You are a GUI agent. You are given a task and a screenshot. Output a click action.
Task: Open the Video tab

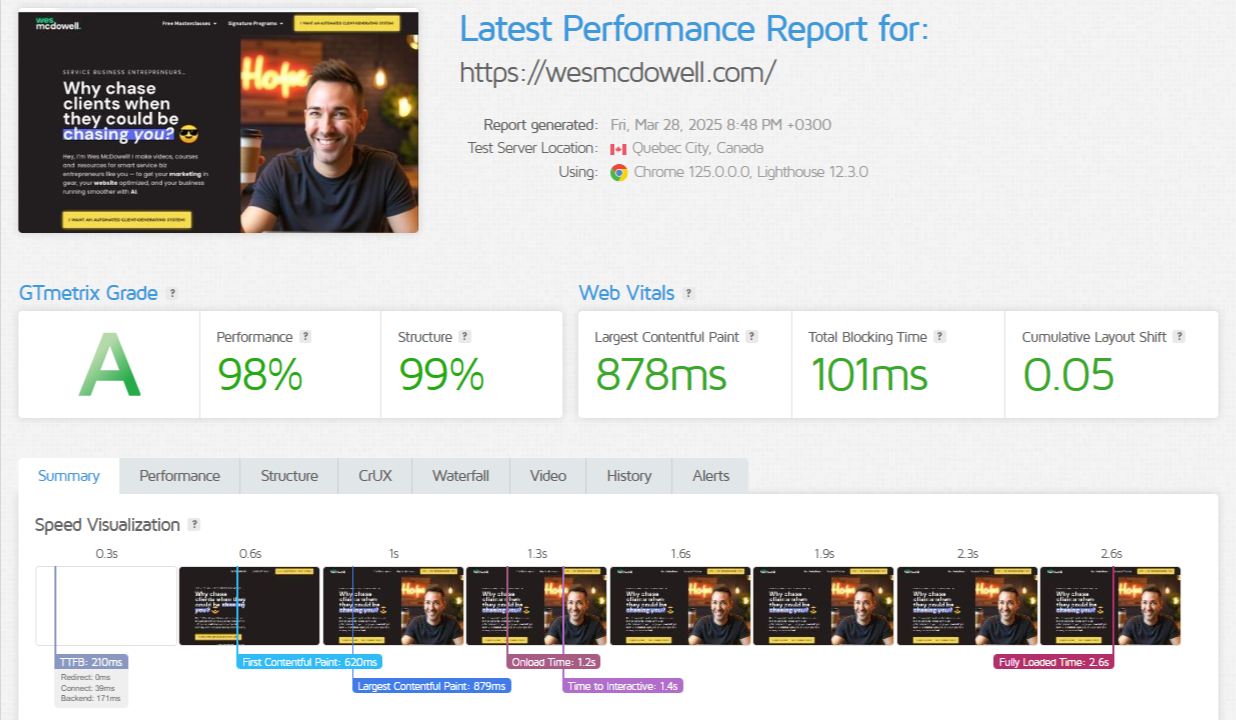[548, 476]
